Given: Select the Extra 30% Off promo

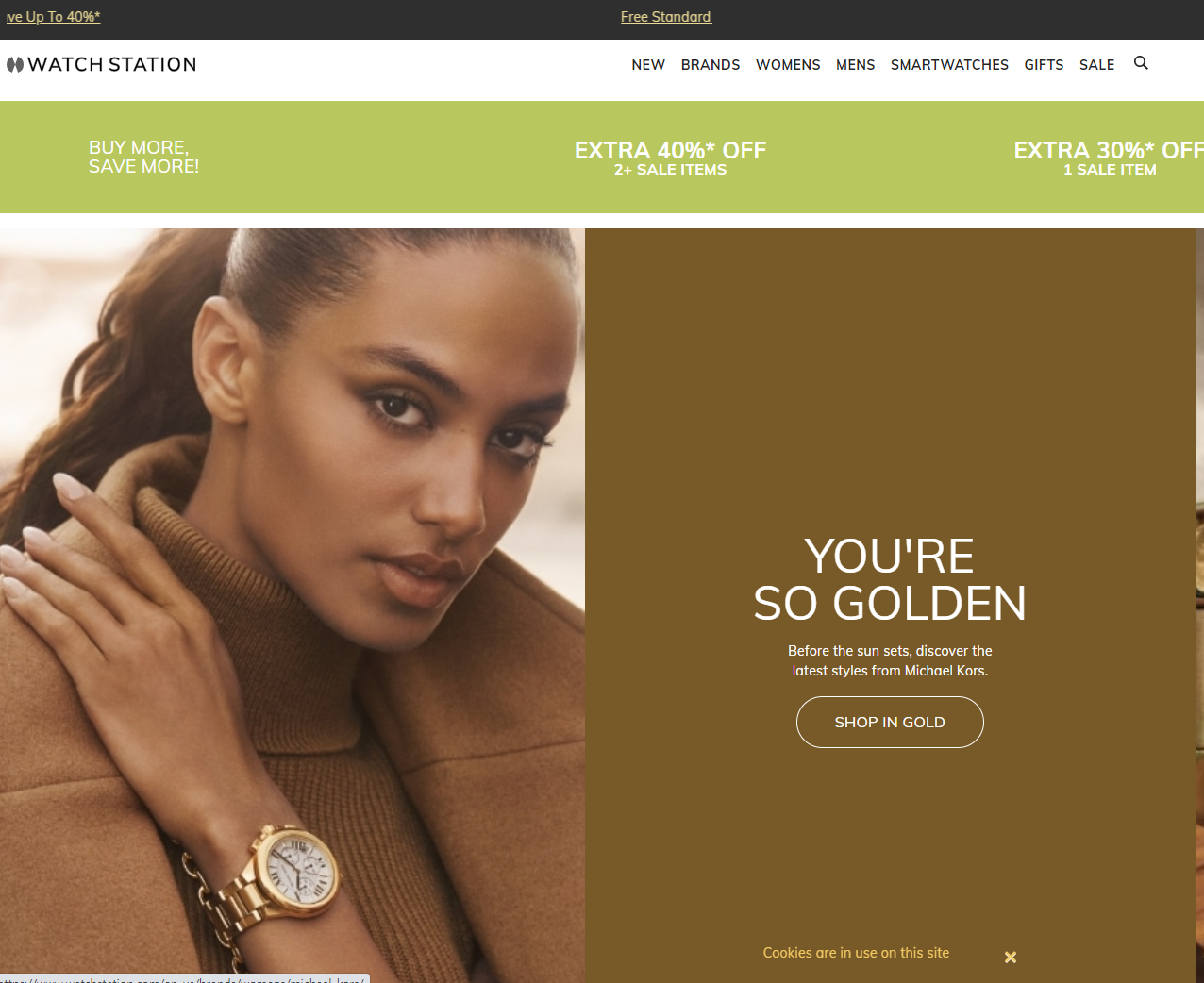Looking at the screenshot, I should (1109, 158).
